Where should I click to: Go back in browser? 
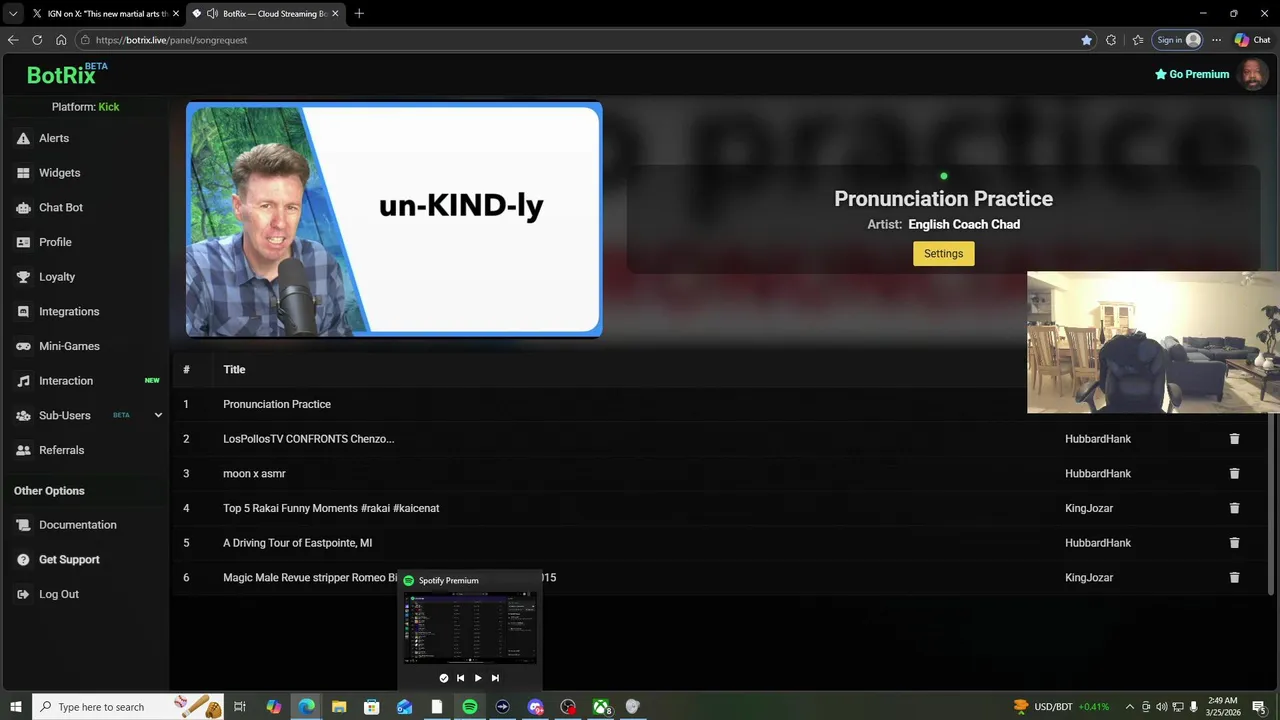click(13, 40)
